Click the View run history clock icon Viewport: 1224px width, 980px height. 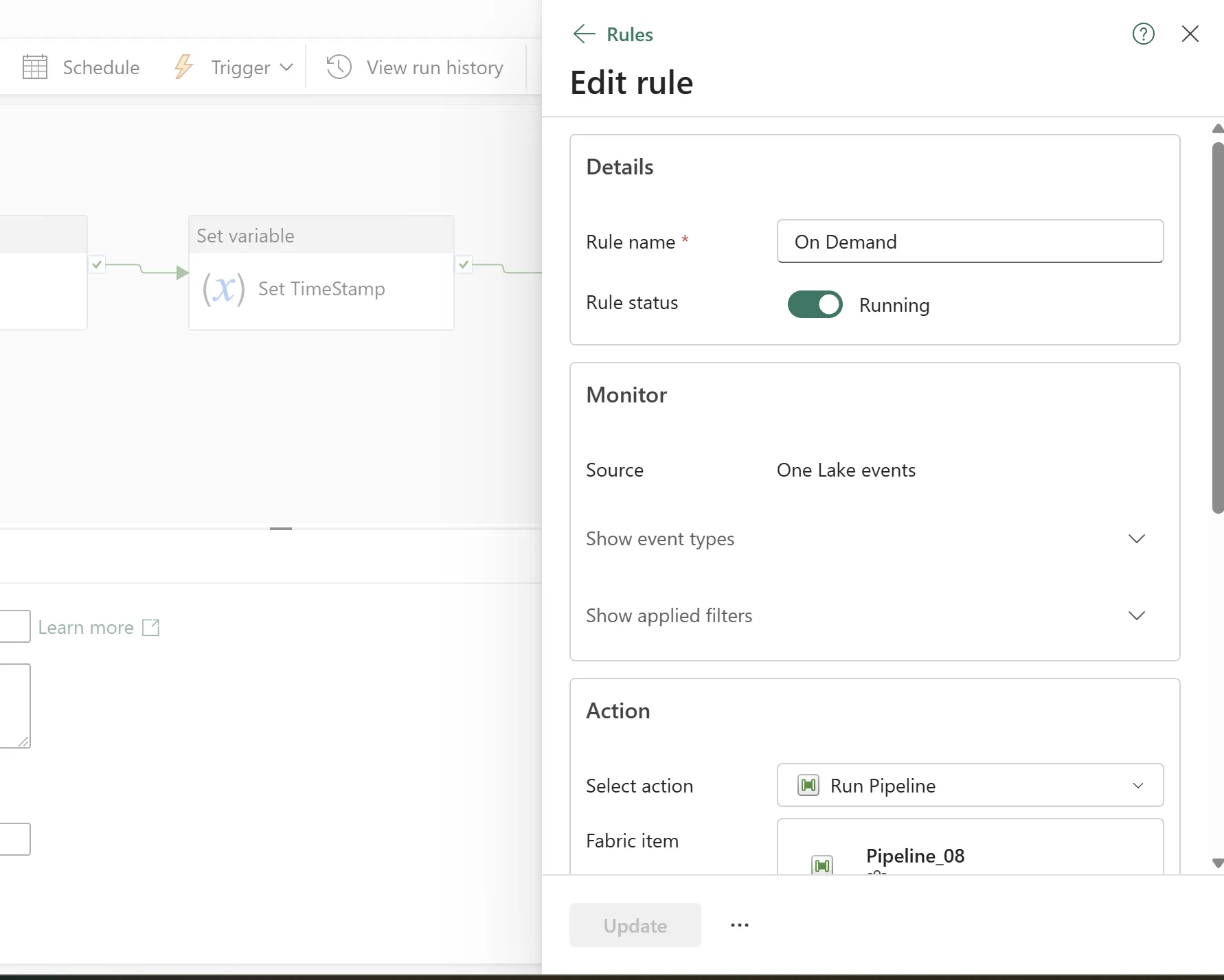(x=339, y=67)
